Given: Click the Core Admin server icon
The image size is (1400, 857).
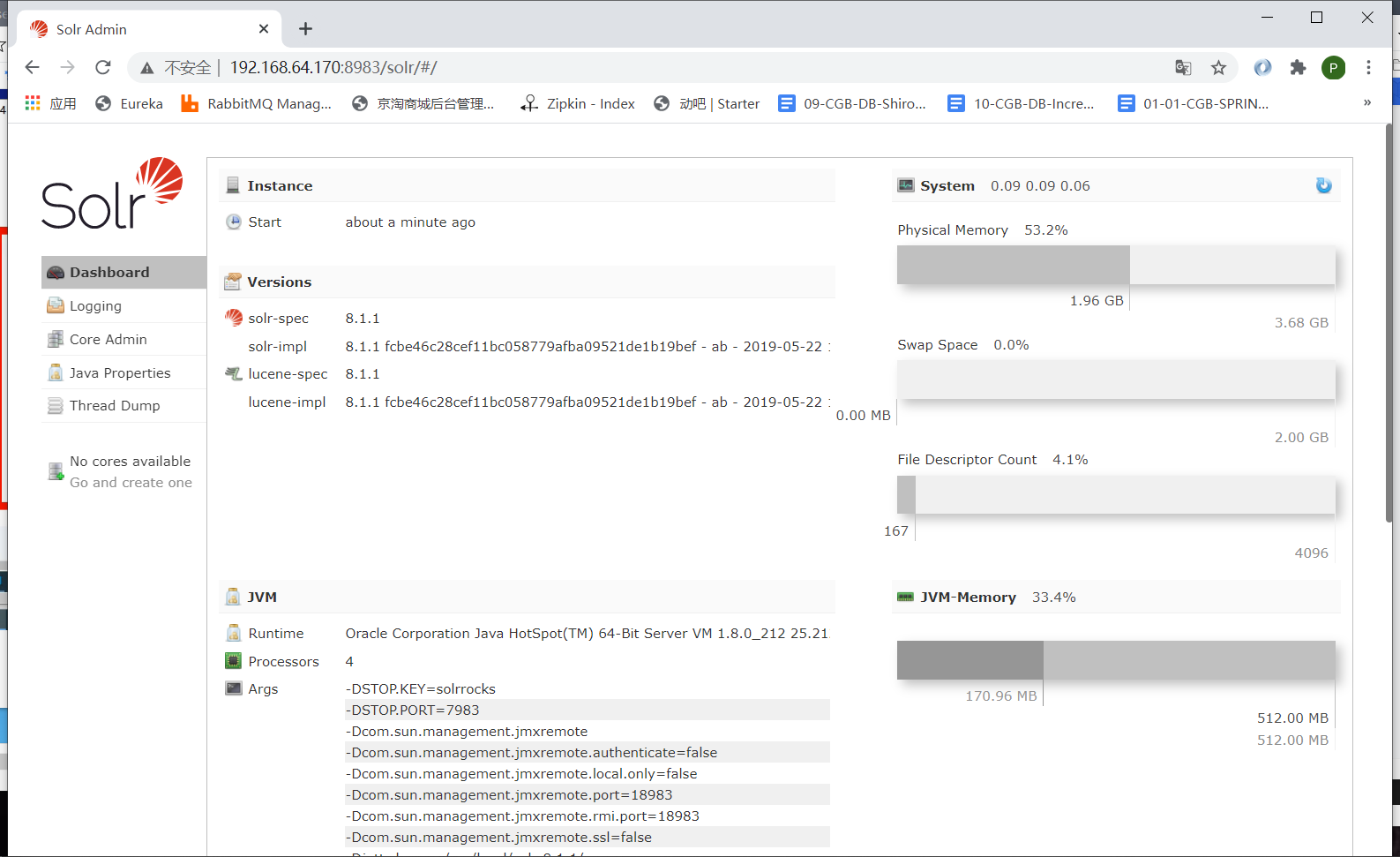Looking at the screenshot, I should [x=56, y=339].
